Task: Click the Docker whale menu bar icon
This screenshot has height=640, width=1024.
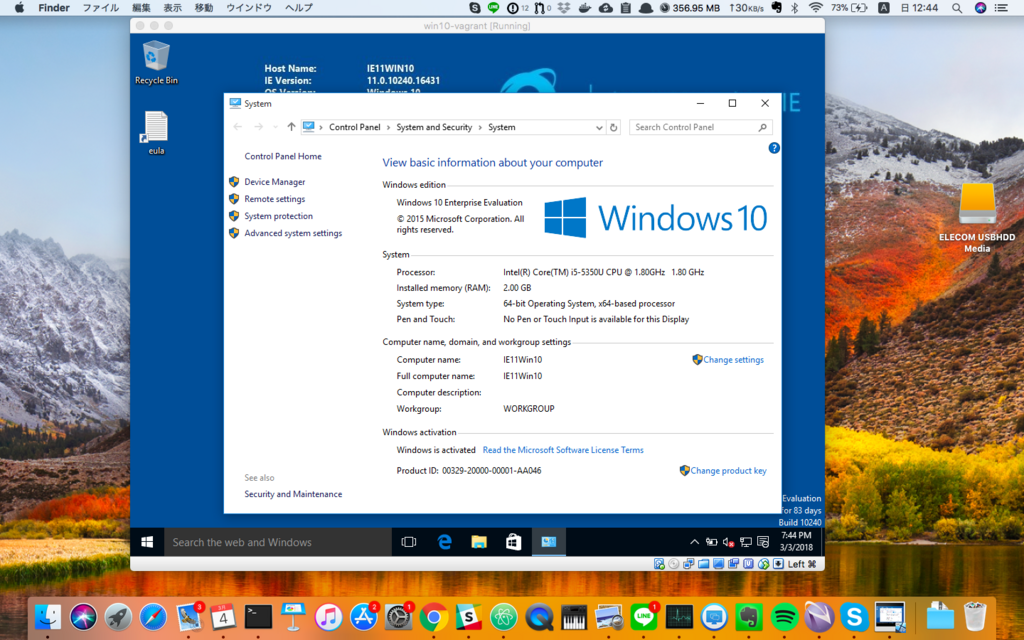Action: [585, 8]
